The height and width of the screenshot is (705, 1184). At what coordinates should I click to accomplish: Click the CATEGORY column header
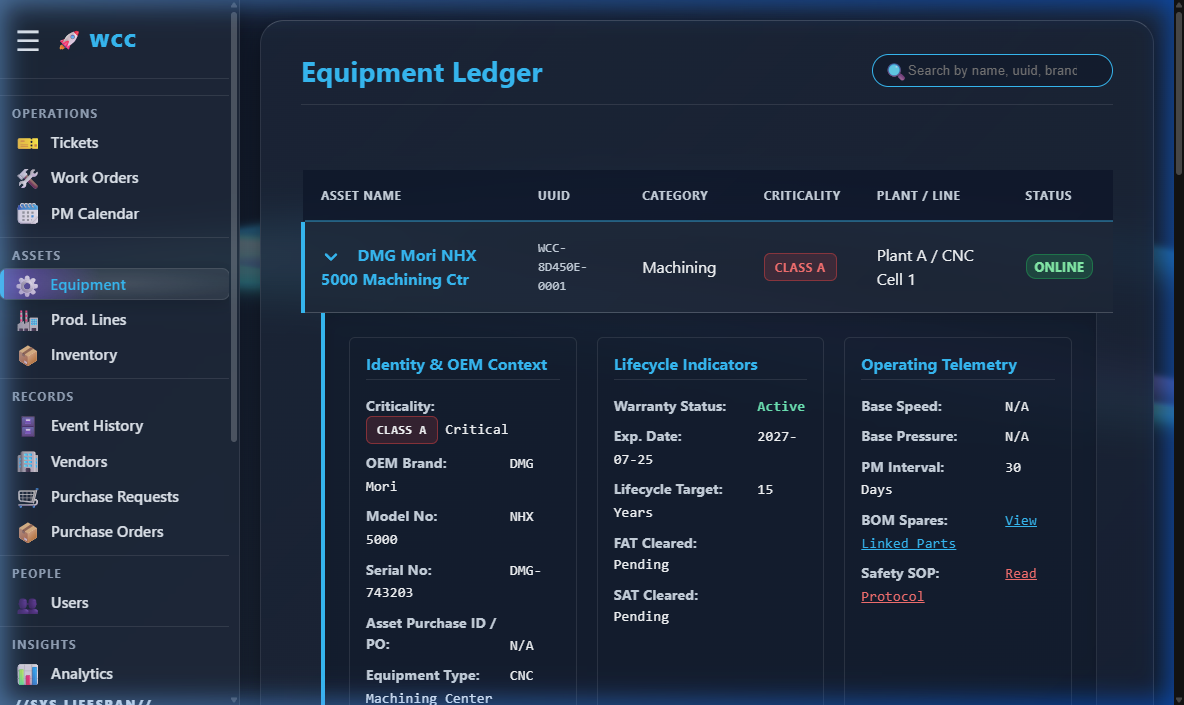coord(675,195)
